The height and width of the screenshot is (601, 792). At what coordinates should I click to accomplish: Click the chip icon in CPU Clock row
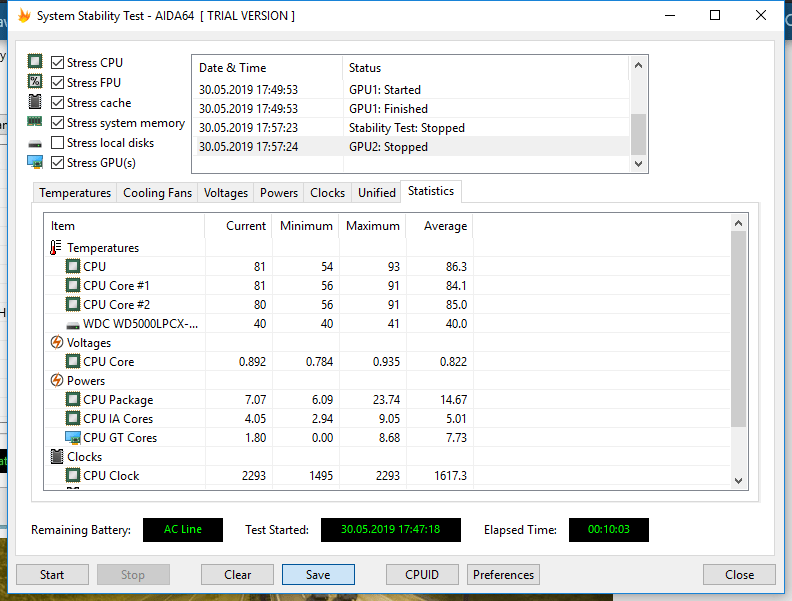pos(73,476)
